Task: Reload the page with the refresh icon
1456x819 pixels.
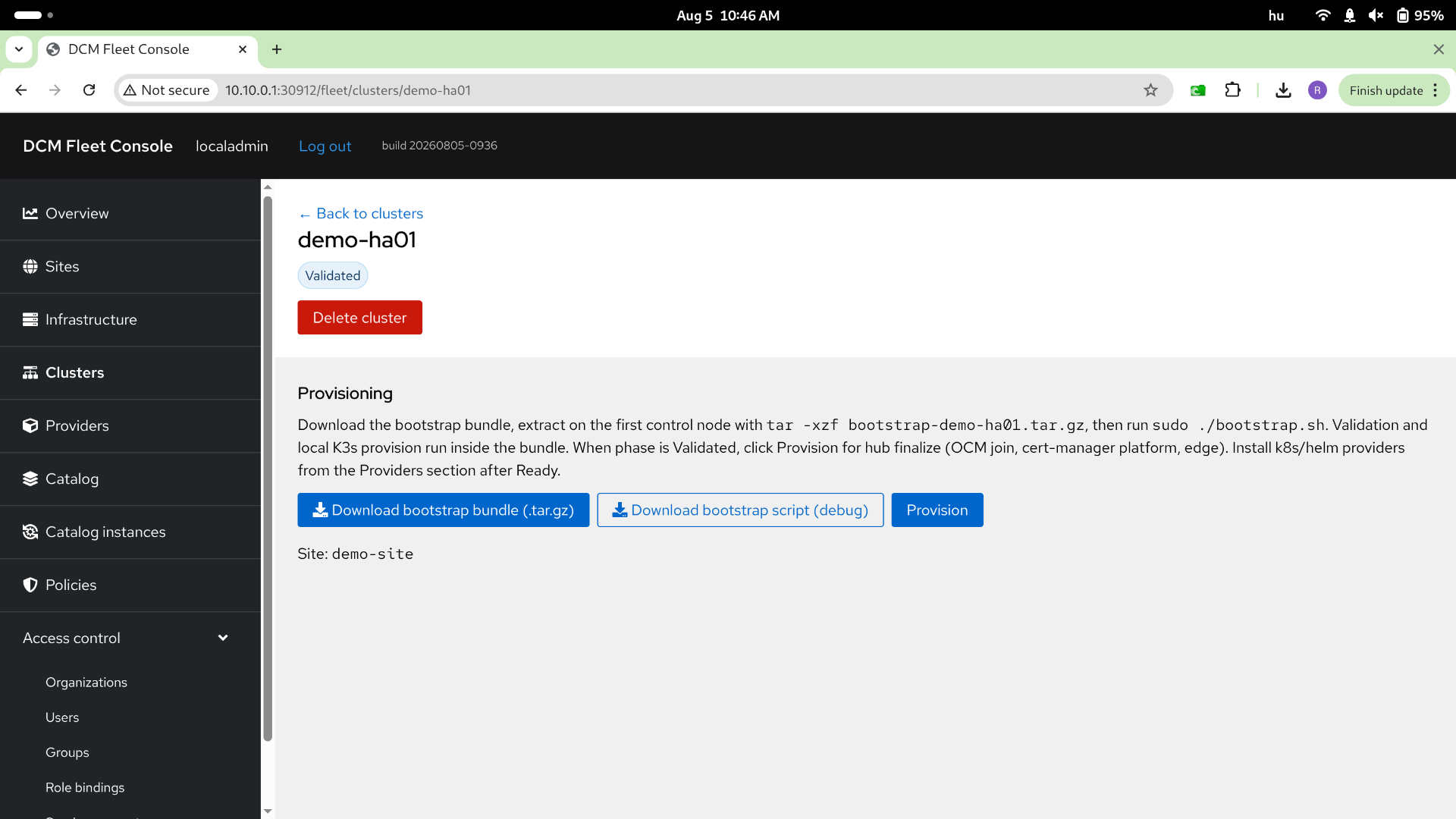Action: pos(89,90)
